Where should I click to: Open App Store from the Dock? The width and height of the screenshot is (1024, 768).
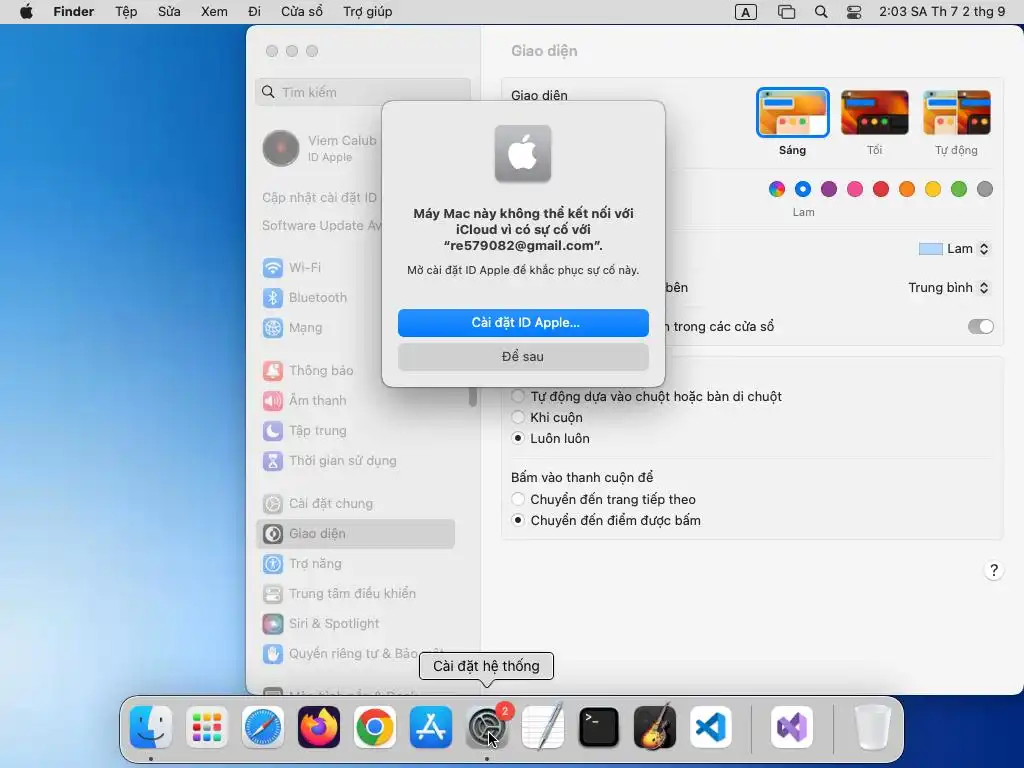point(431,728)
